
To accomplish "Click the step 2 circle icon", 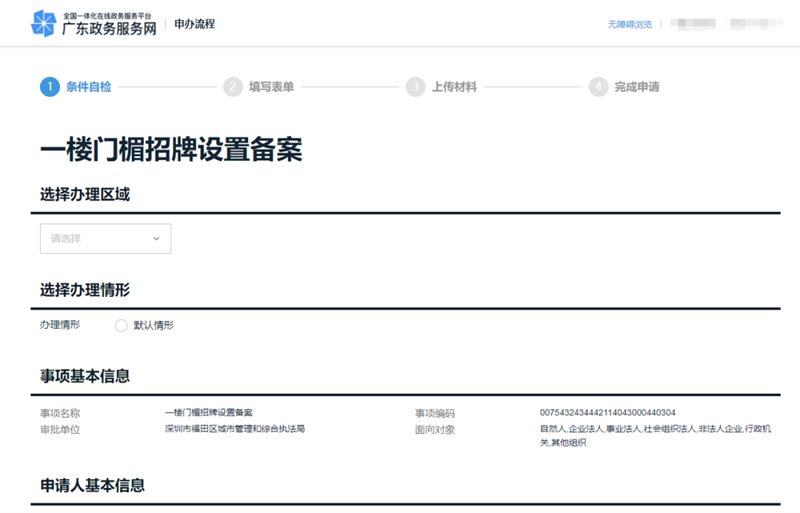I will [x=233, y=87].
